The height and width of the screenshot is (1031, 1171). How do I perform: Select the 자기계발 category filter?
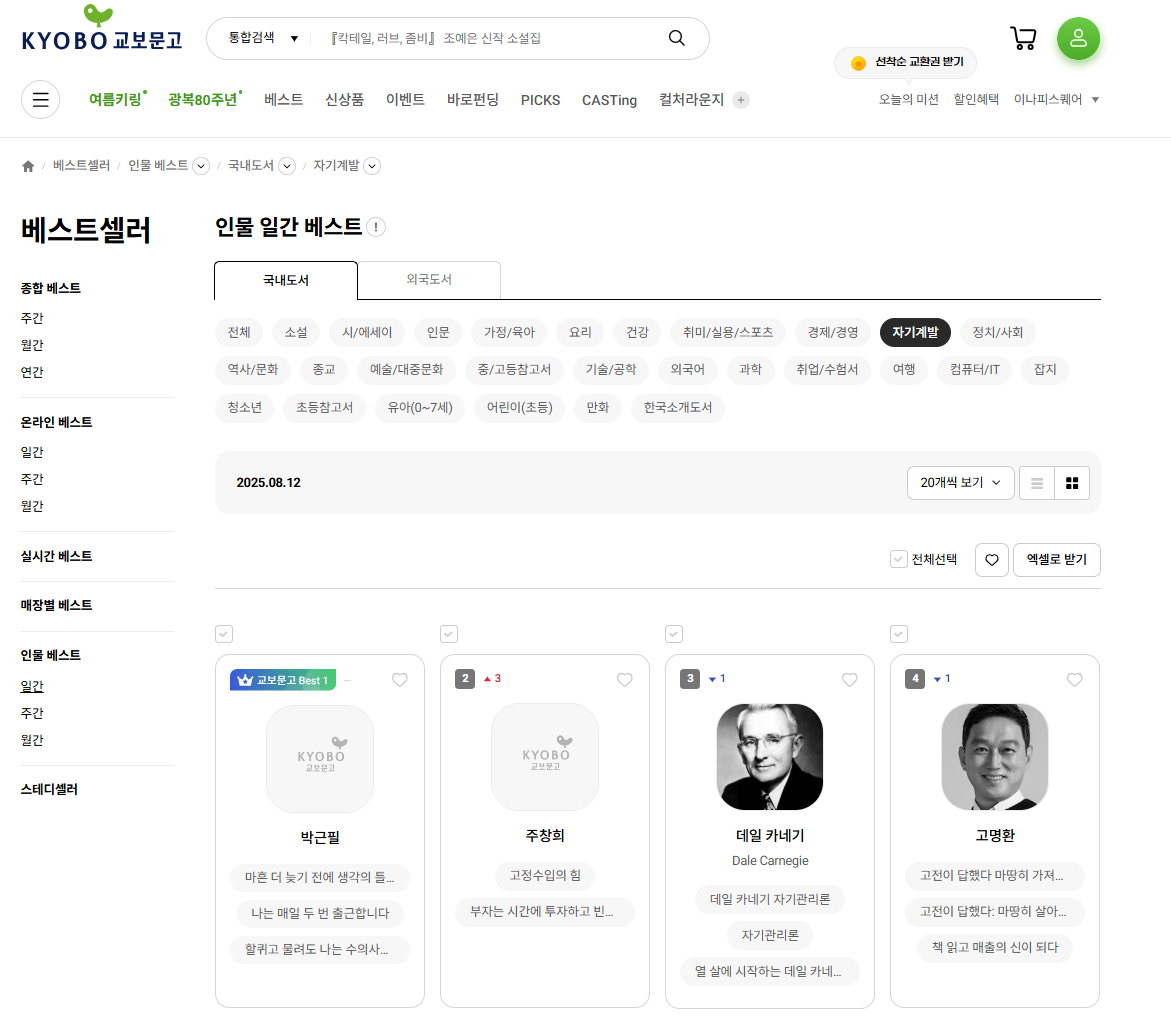tap(913, 332)
